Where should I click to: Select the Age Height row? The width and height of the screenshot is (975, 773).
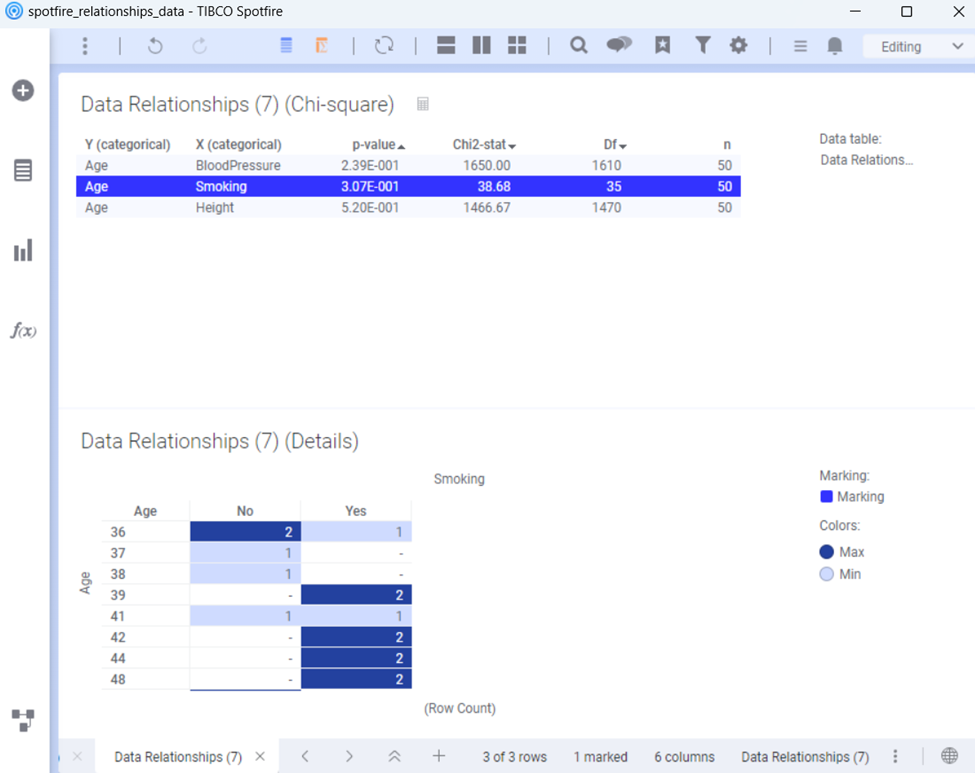click(x=408, y=208)
